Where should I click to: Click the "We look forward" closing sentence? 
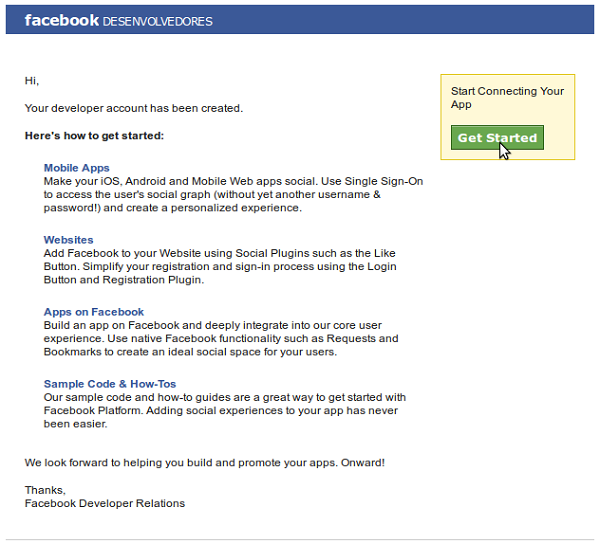coord(204,463)
